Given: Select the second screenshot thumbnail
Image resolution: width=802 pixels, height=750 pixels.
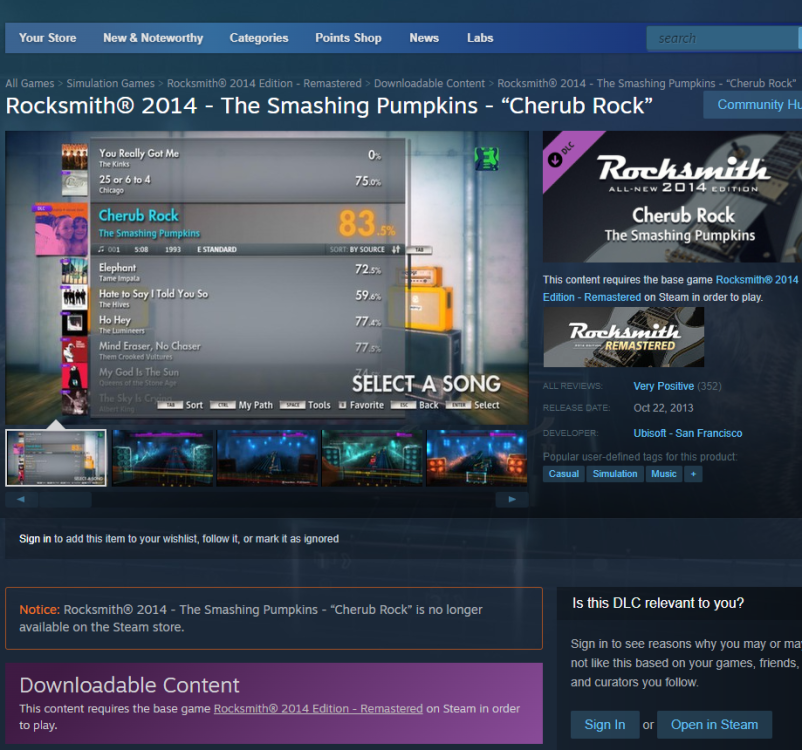Looking at the screenshot, I should click(162, 458).
